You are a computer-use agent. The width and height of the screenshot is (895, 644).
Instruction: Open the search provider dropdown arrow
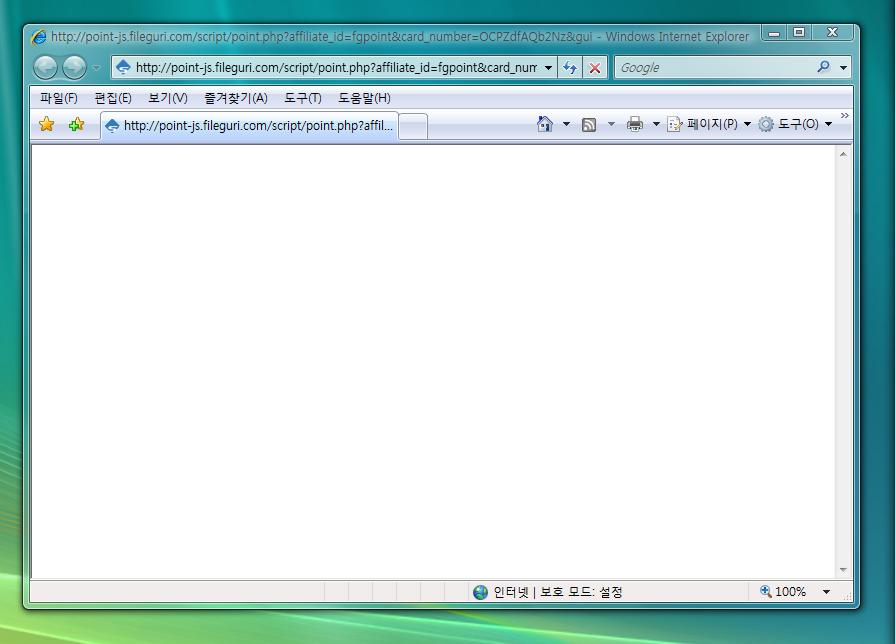click(843, 67)
